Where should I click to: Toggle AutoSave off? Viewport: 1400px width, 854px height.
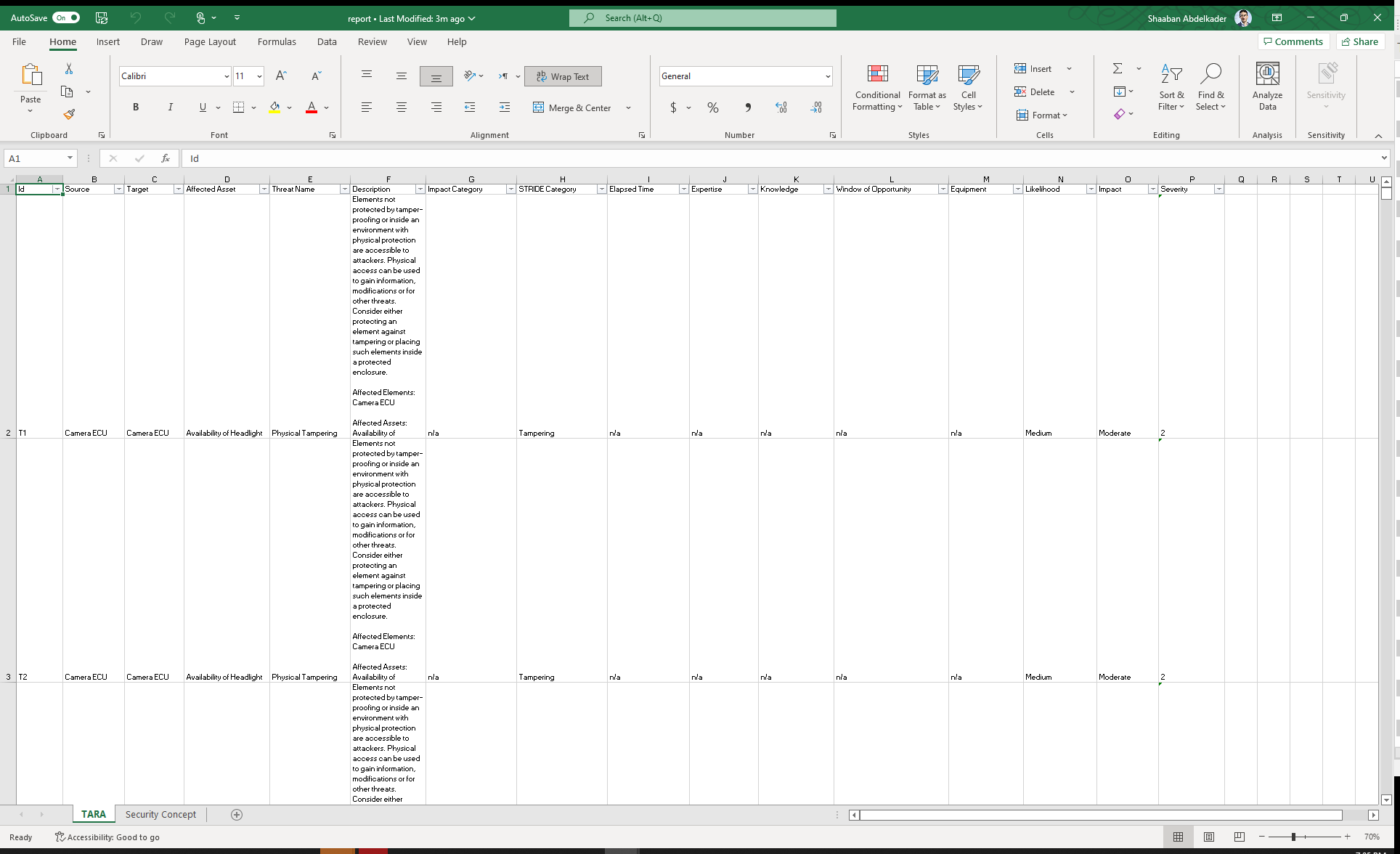click(67, 17)
